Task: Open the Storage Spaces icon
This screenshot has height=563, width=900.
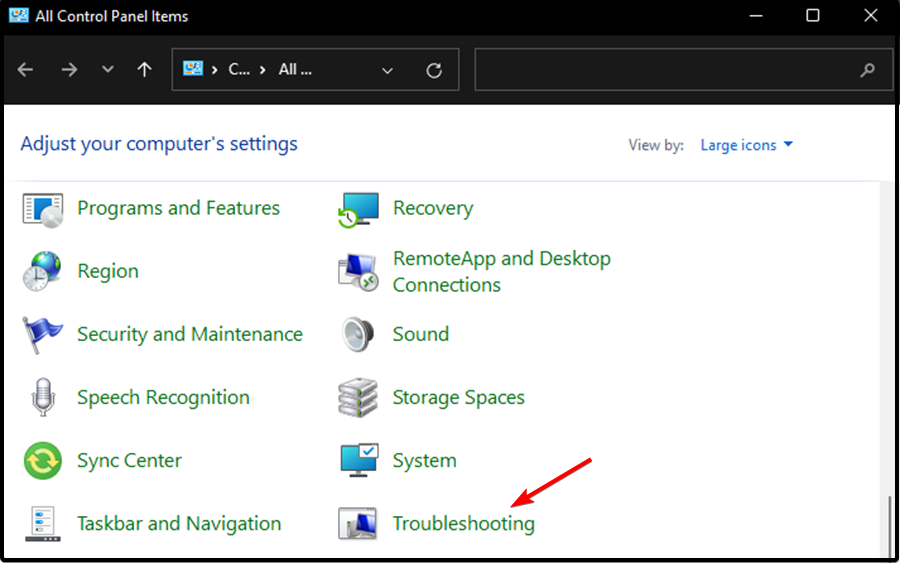Action: tap(357, 398)
